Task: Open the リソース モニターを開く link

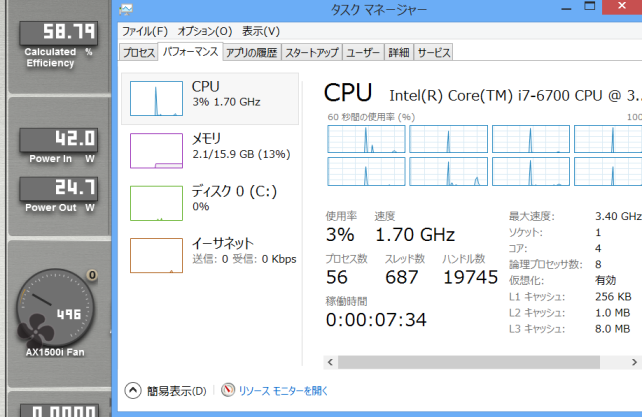Action: click(283, 390)
